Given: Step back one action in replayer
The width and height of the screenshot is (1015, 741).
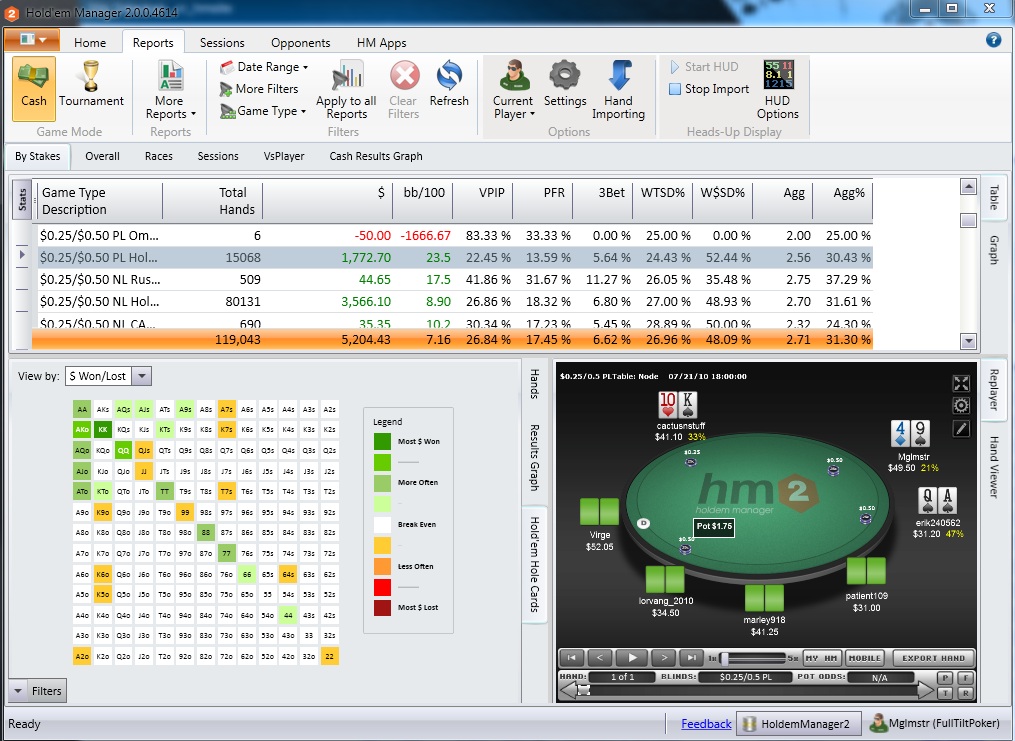Looking at the screenshot, I should [x=600, y=658].
